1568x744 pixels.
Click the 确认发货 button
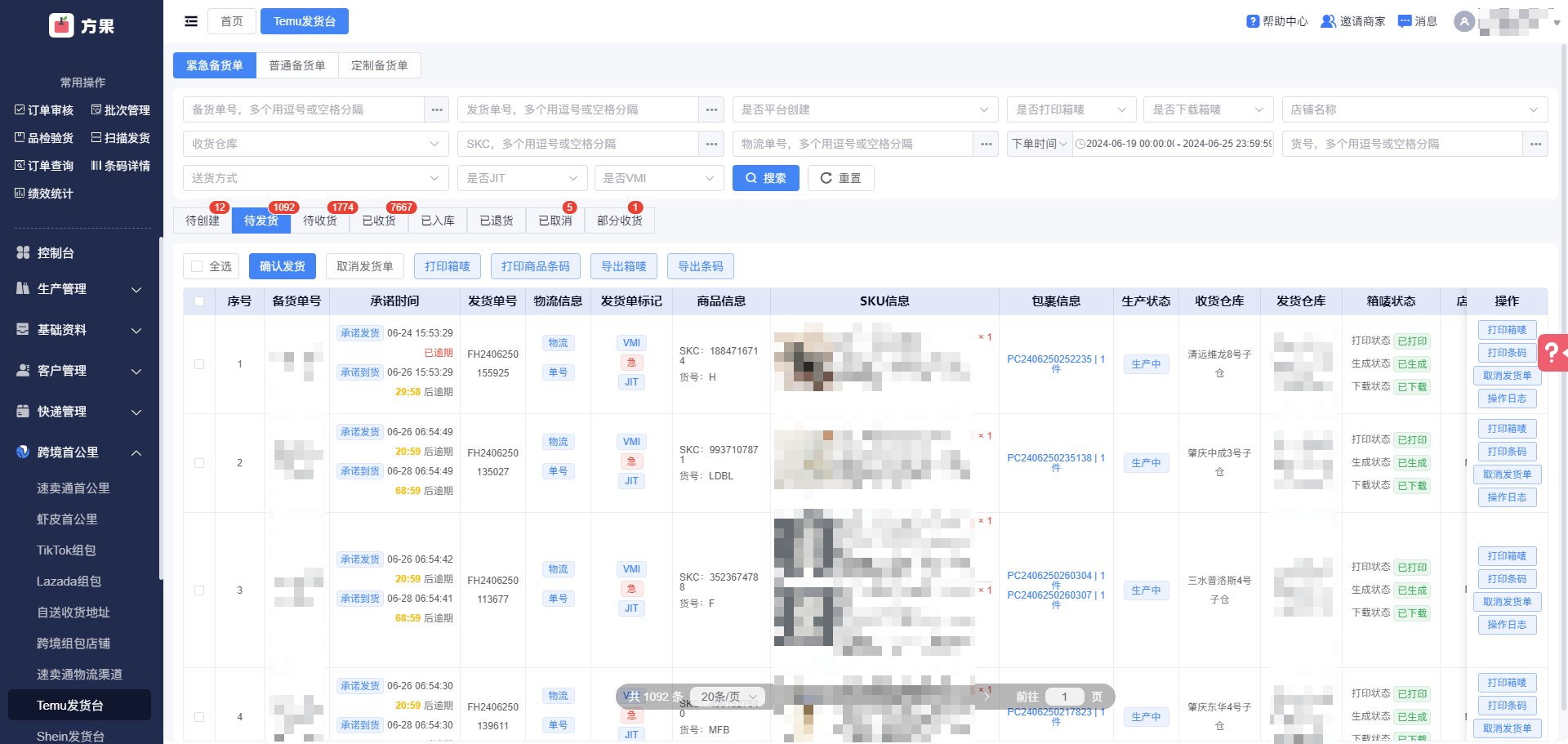283,266
